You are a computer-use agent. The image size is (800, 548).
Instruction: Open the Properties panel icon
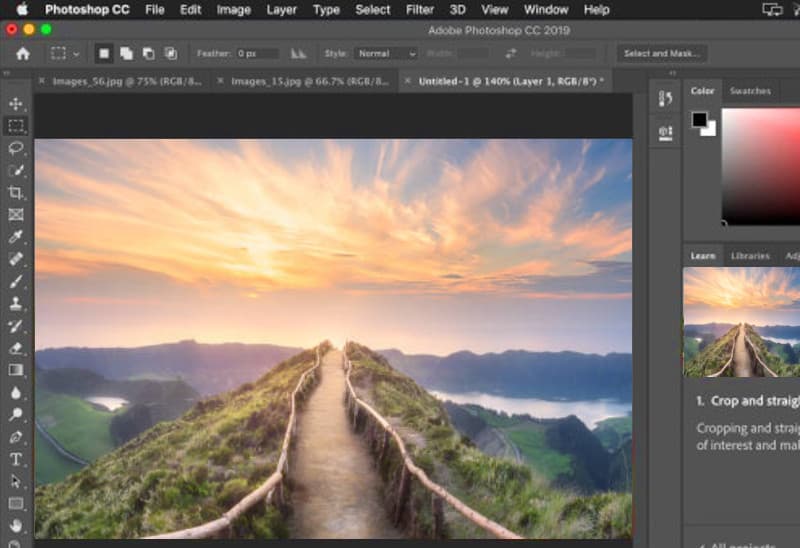[665, 133]
